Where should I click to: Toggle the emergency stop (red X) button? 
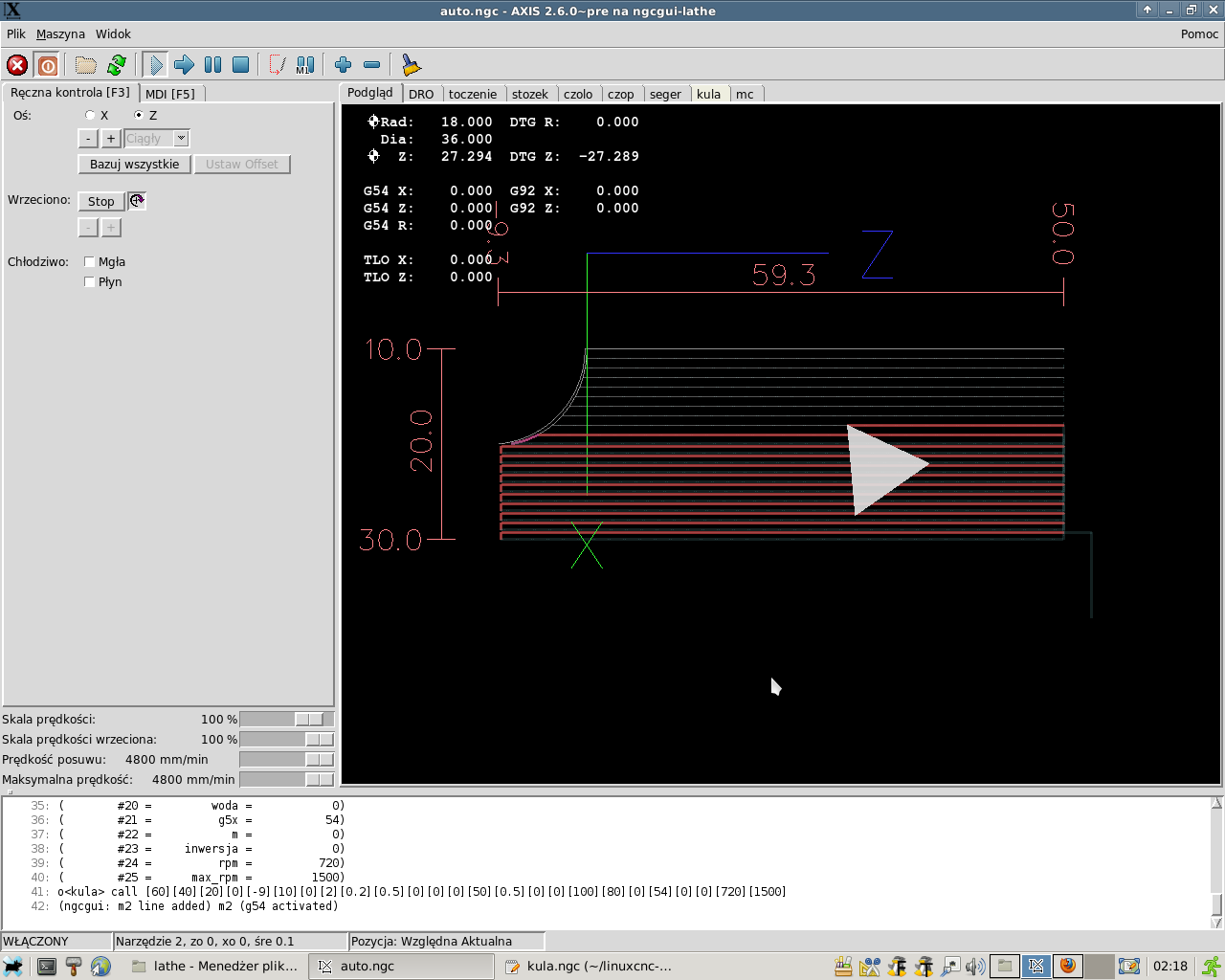pyautogui.click(x=17, y=65)
